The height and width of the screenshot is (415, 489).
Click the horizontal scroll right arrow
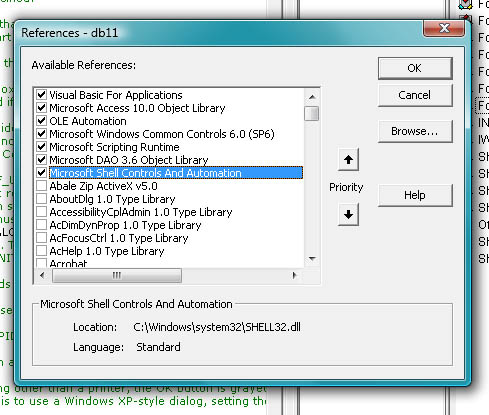294,276
